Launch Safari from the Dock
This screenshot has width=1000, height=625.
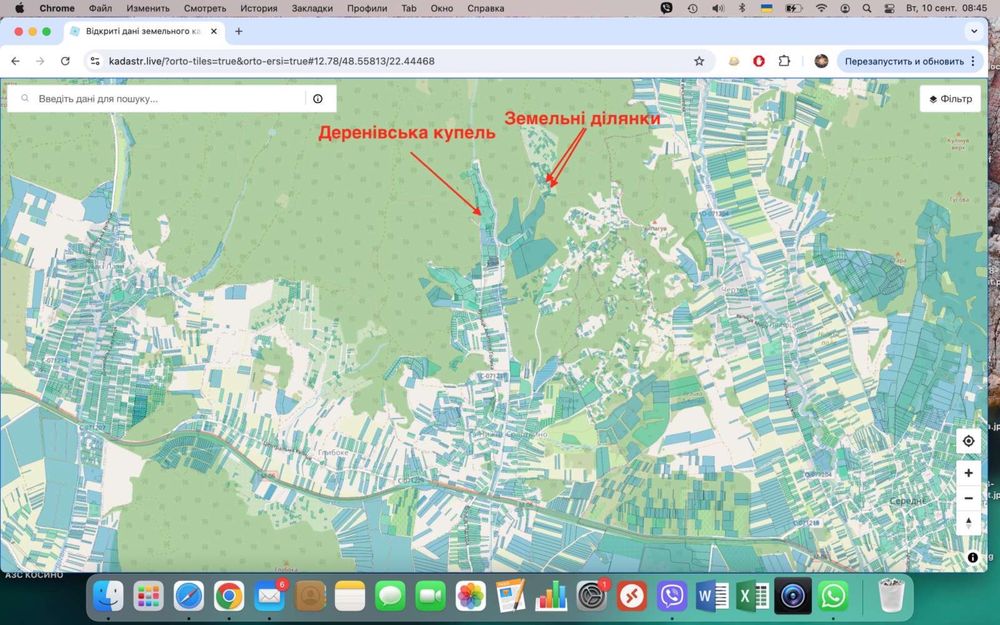coord(189,597)
